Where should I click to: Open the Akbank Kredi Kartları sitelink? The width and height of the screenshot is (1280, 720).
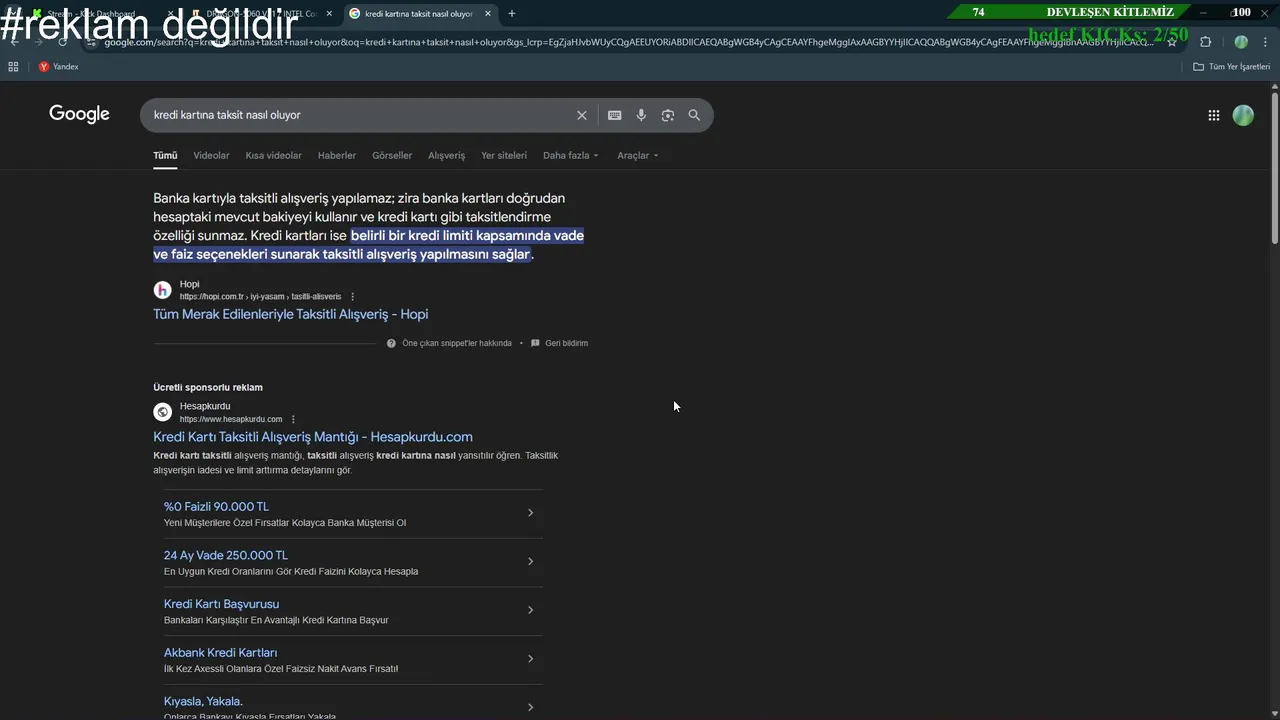point(220,653)
